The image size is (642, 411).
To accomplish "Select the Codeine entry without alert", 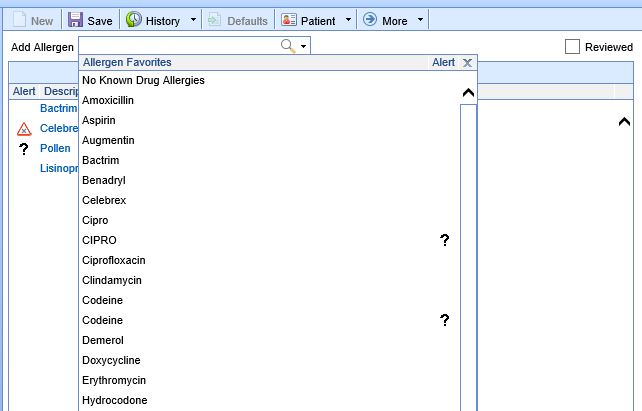I will (102, 300).
